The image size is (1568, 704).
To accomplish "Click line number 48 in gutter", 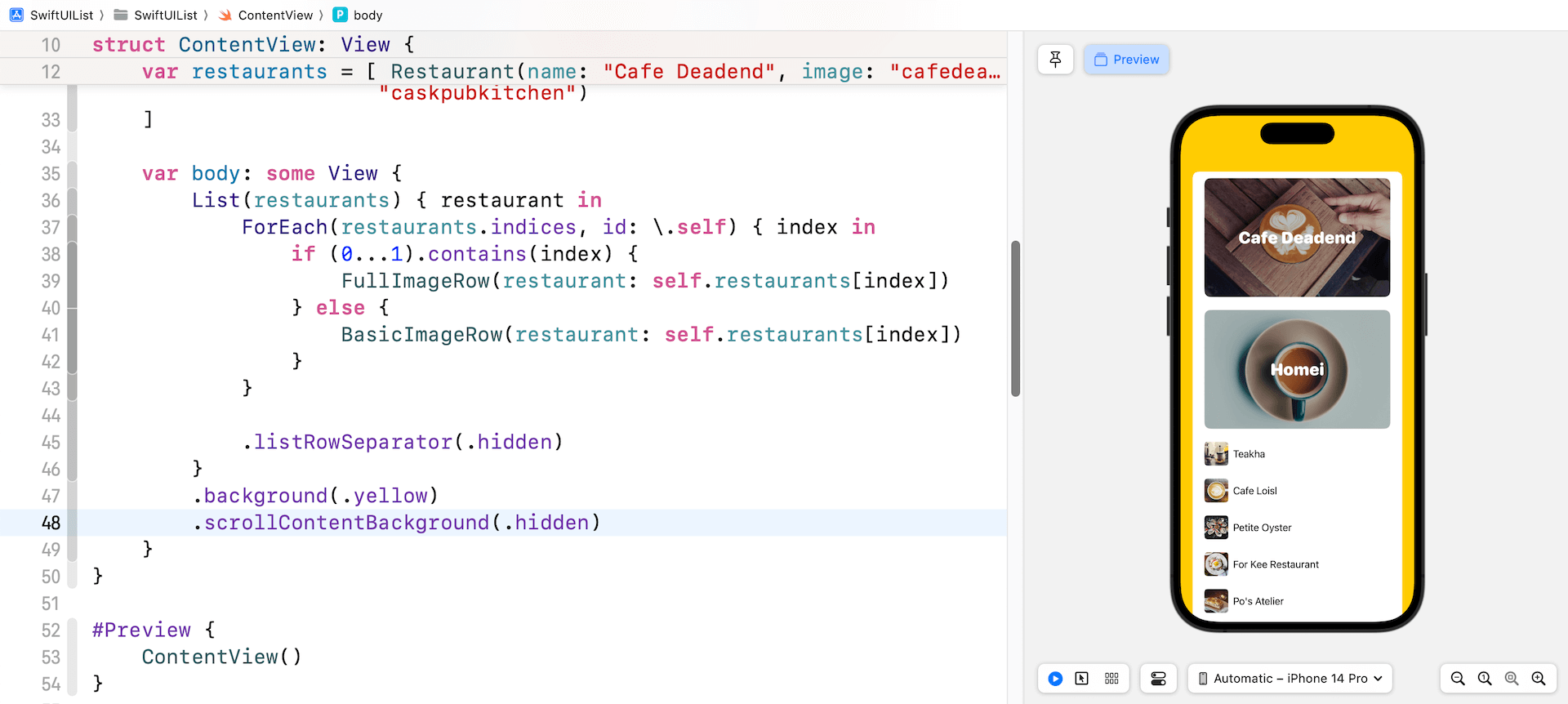I will [51, 523].
